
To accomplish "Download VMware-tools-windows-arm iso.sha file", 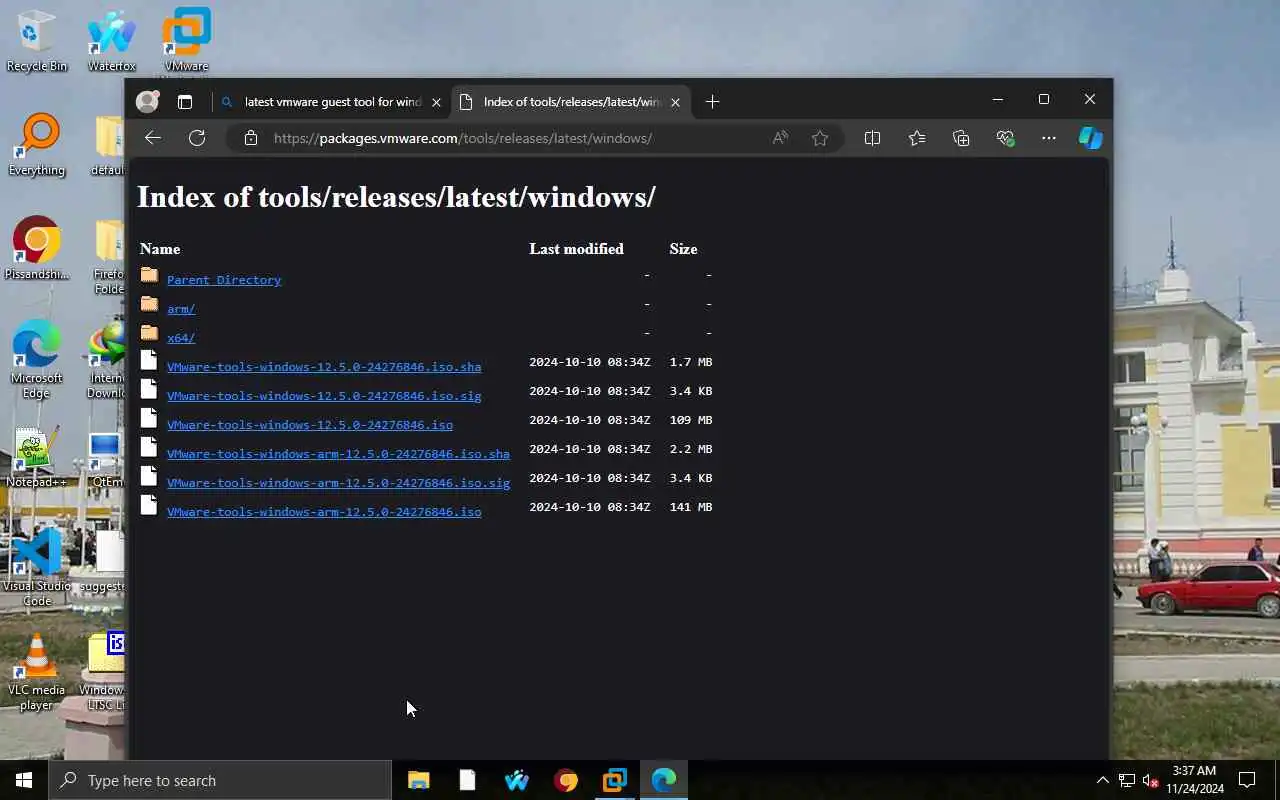I will click(x=338, y=454).
